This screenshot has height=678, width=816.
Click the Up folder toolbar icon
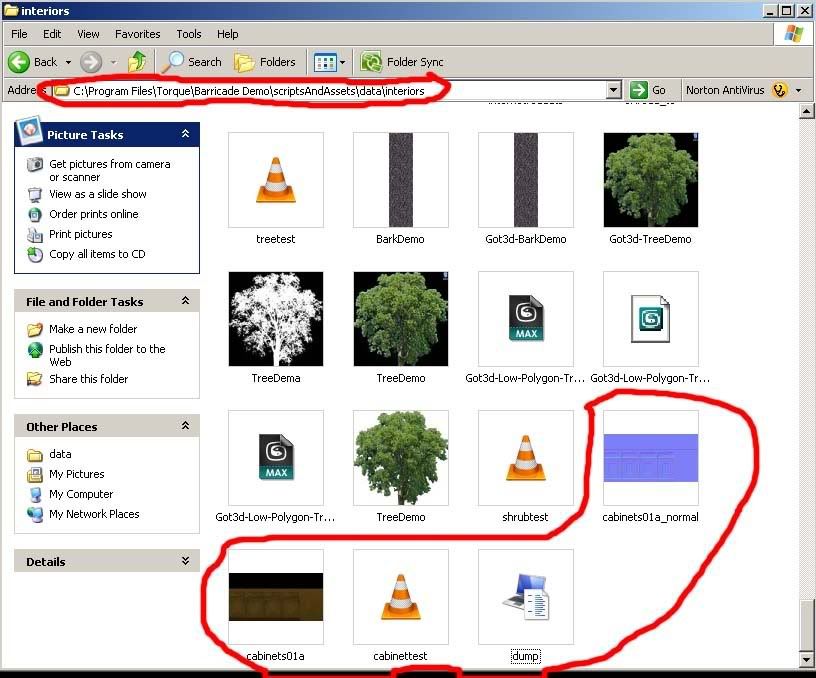coord(137,62)
